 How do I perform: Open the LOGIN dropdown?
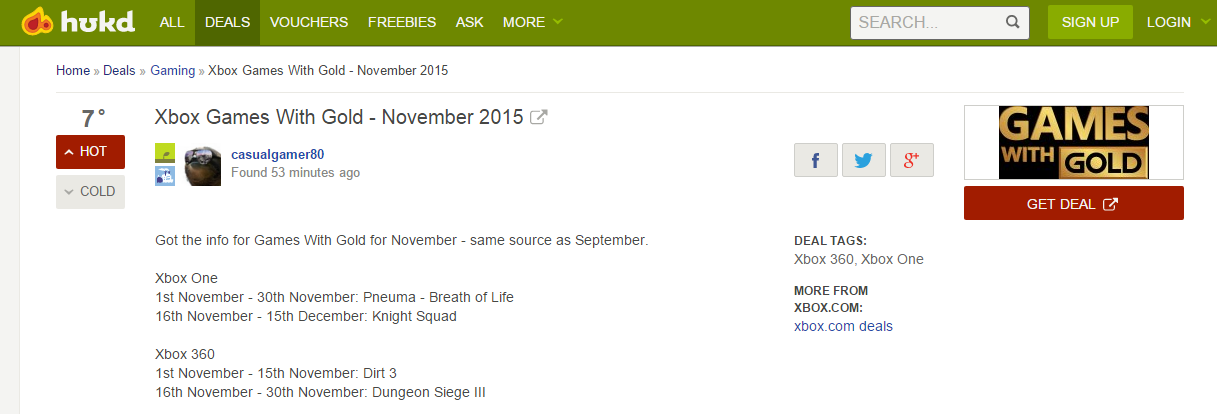1178,22
